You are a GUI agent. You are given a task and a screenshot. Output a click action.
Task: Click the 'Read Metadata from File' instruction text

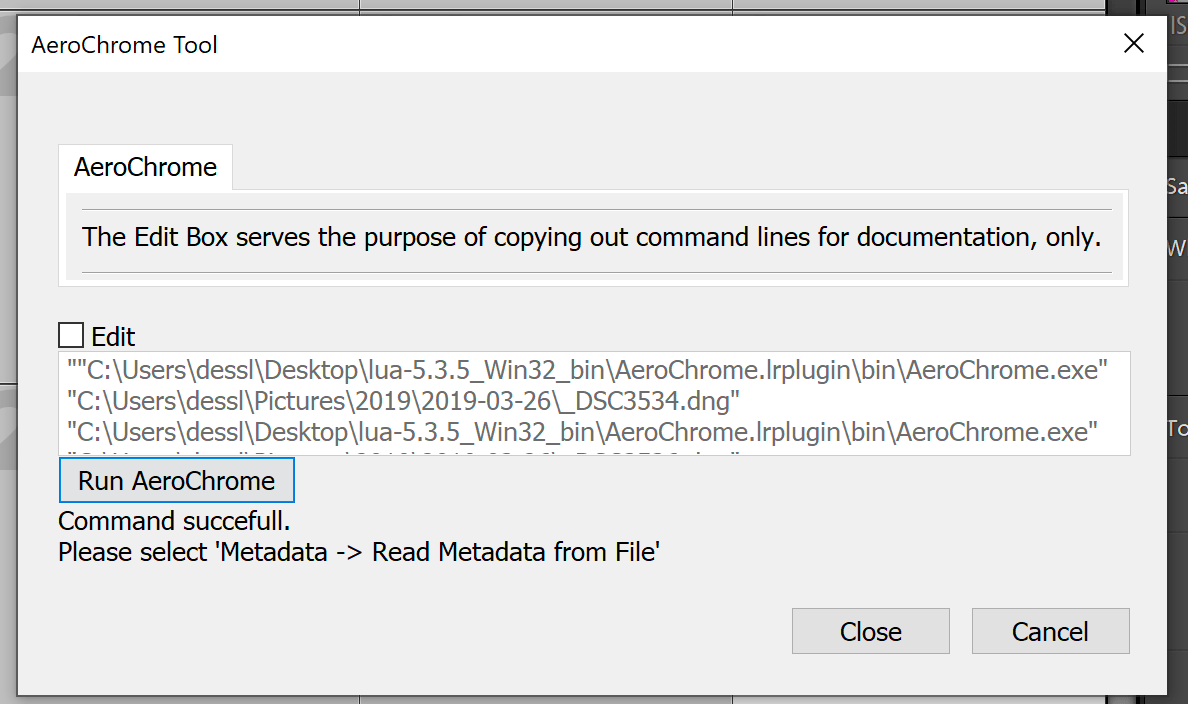click(x=515, y=552)
